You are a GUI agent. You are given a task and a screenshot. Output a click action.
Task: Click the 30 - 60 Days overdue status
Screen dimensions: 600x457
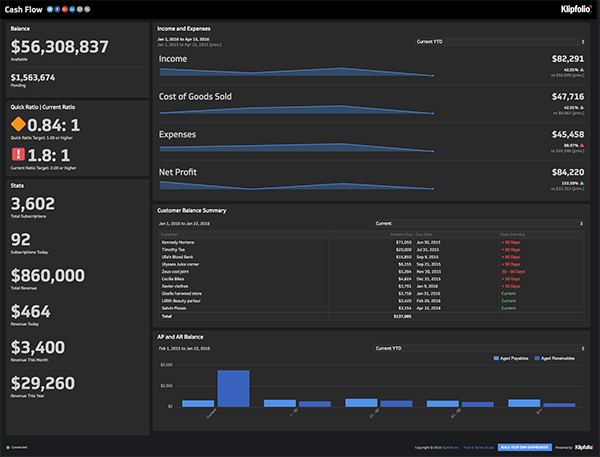(513, 272)
